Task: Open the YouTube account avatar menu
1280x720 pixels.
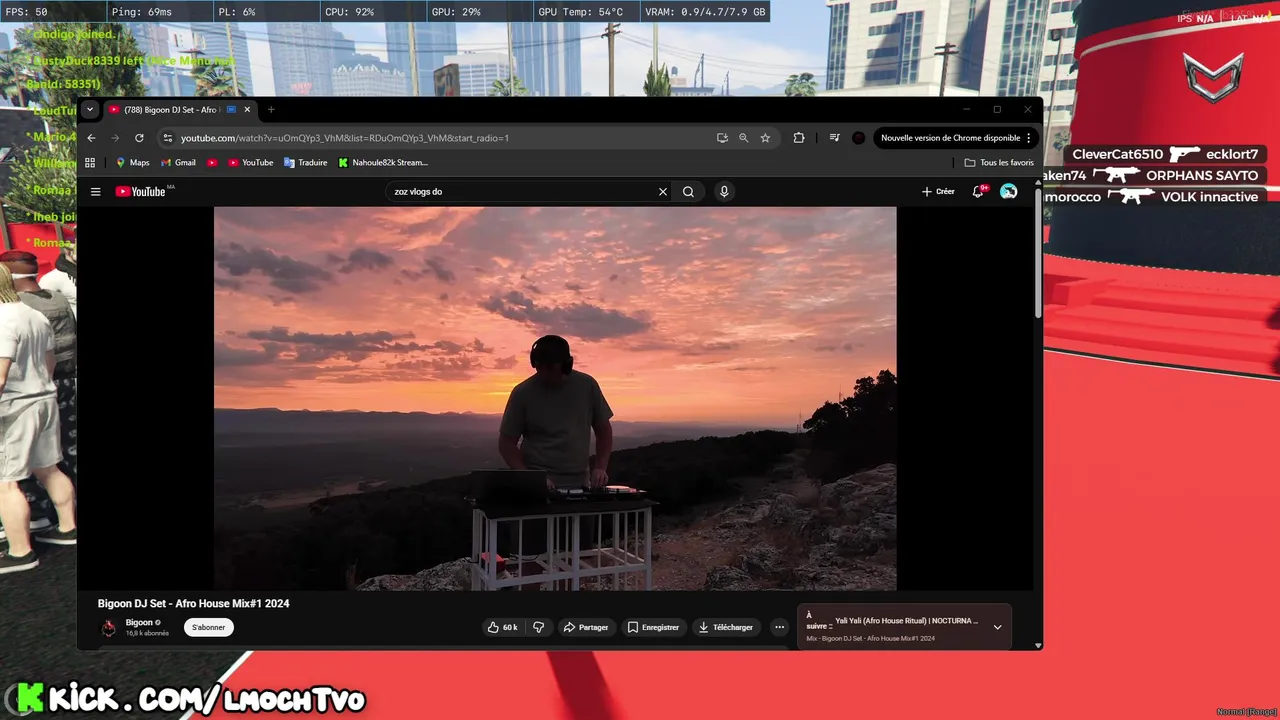Action: pyautogui.click(x=1008, y=191)
